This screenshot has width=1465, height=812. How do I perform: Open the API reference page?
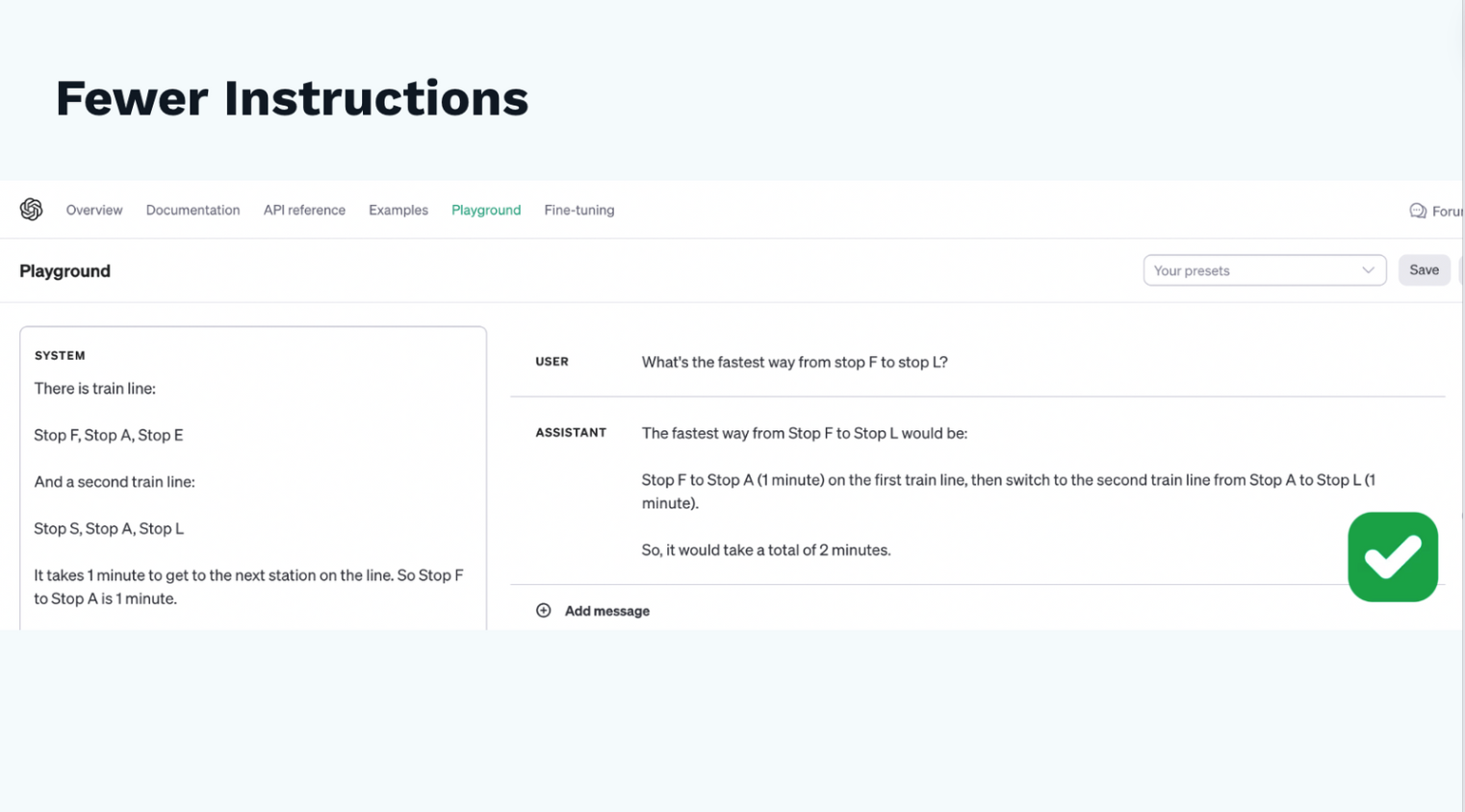[x=304, y=210]
